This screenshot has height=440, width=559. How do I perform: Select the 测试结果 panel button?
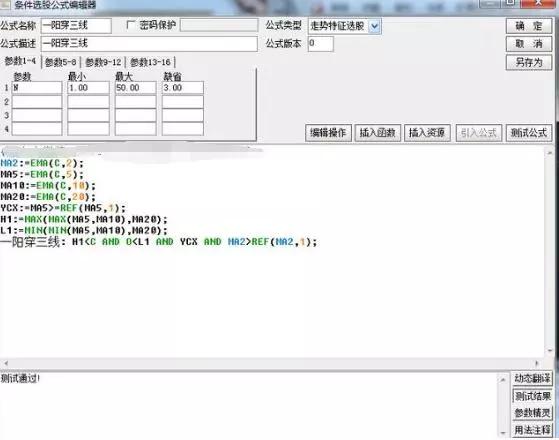tap(532, 396)
